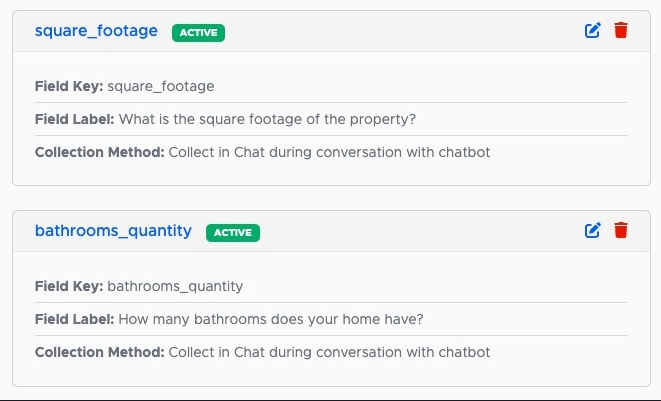Click the Collection Method value in bathrooms_quantity card

coord(329,352)
